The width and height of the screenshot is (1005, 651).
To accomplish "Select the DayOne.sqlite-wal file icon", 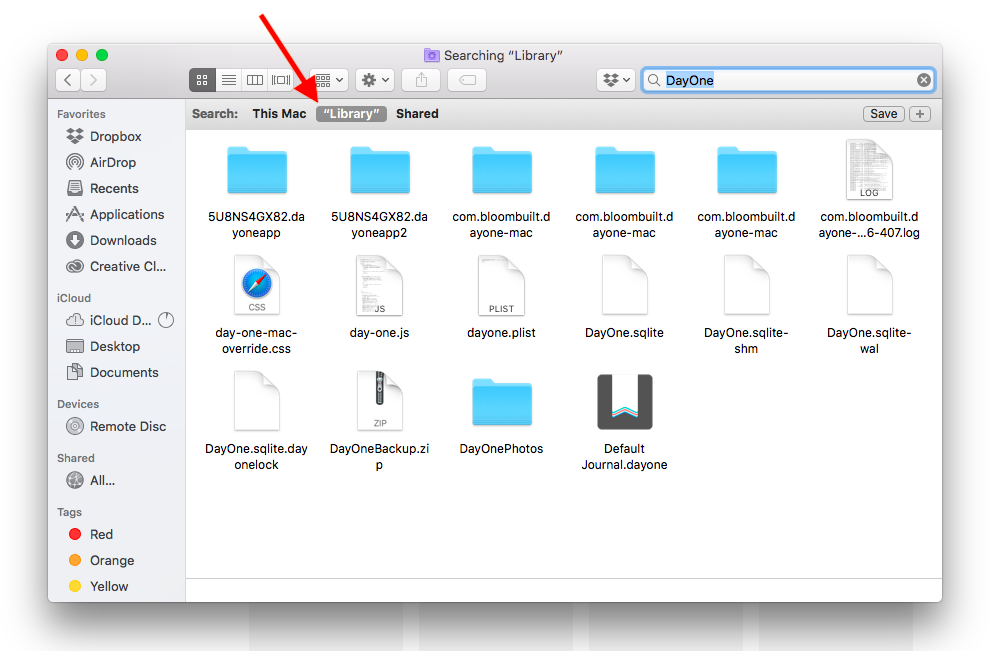I will [x=869, y=285].
